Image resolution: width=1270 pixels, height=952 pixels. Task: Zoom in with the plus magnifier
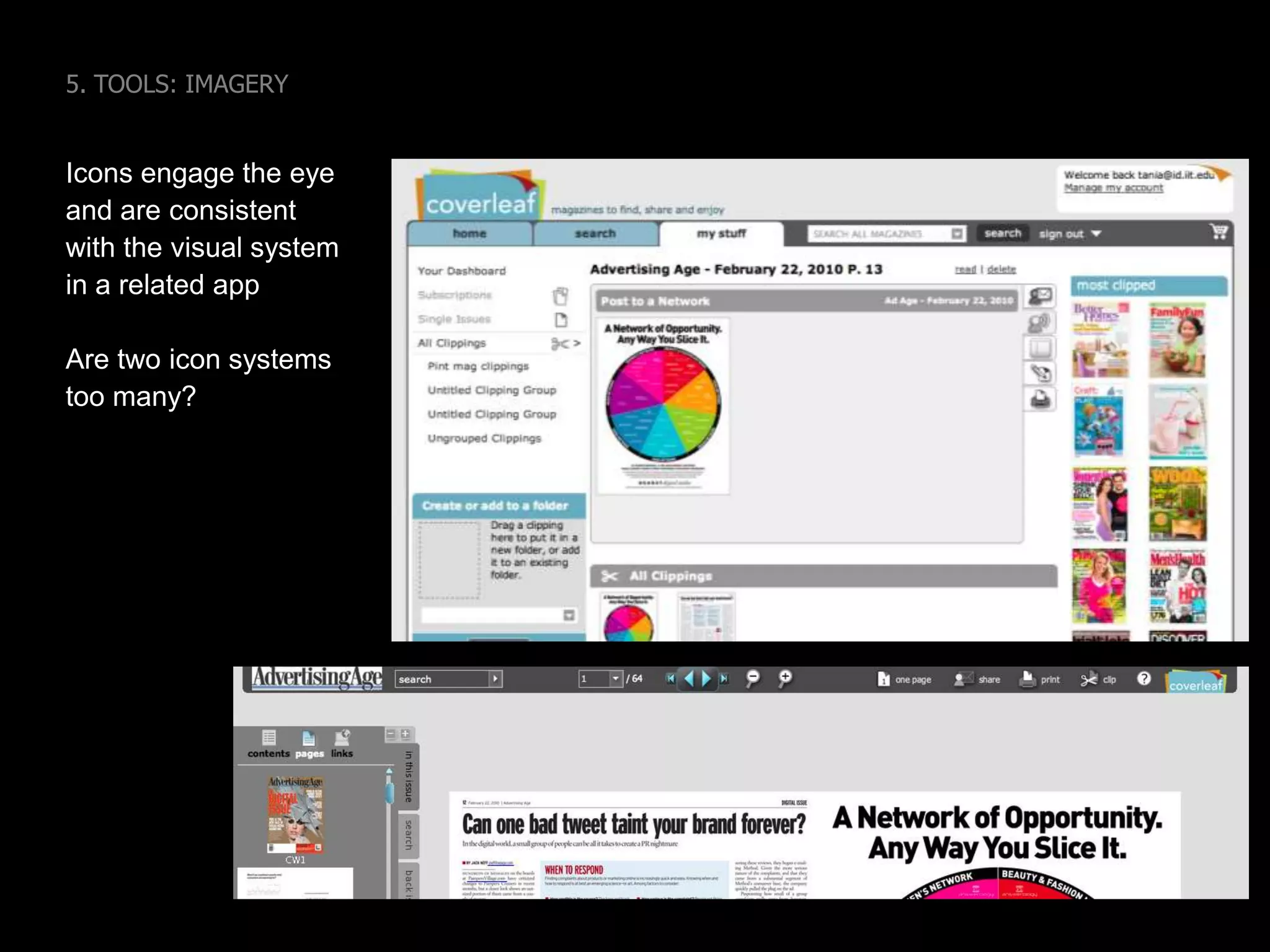coord(785,679)
